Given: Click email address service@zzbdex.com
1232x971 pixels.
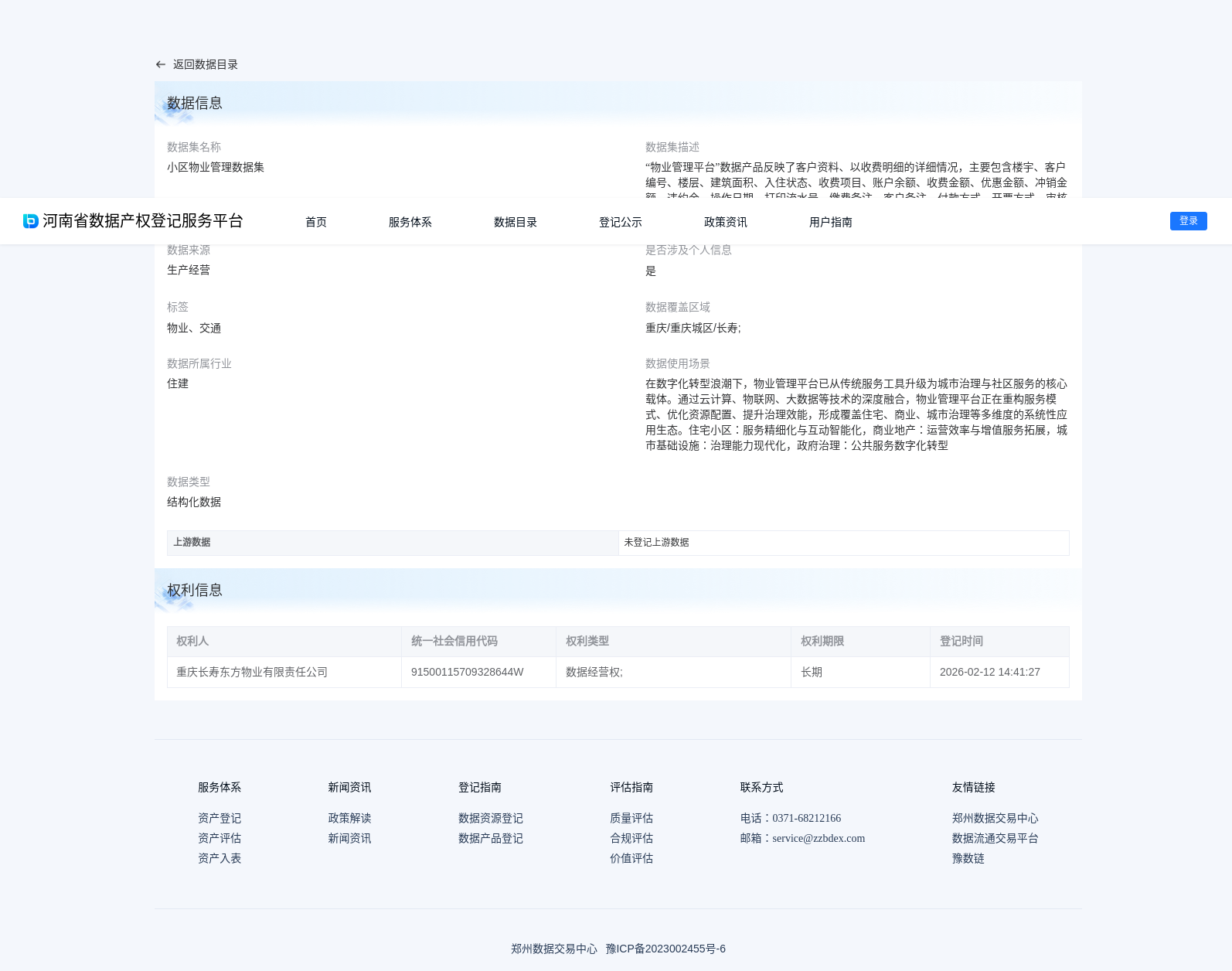Looking at the screenshot, I should tap(818, 838).
